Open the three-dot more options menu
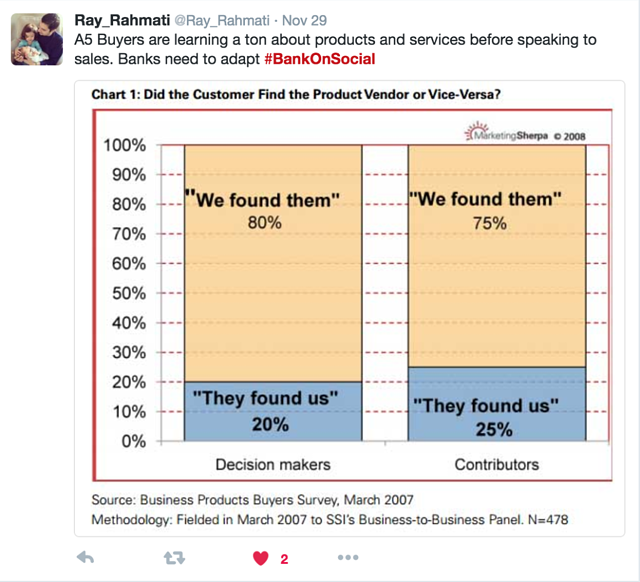The width and height of the screenshot is (640, 582). click(x=347, y=558)
